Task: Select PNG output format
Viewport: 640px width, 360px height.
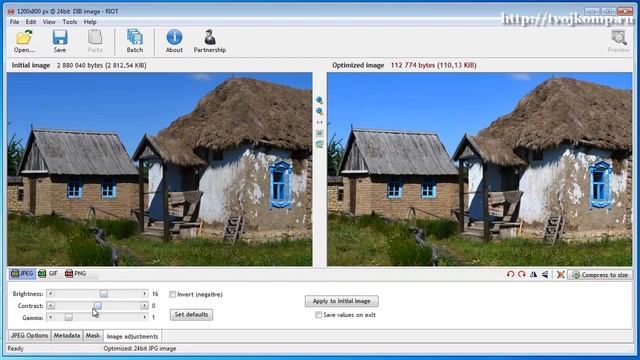Action: point(76,273)
